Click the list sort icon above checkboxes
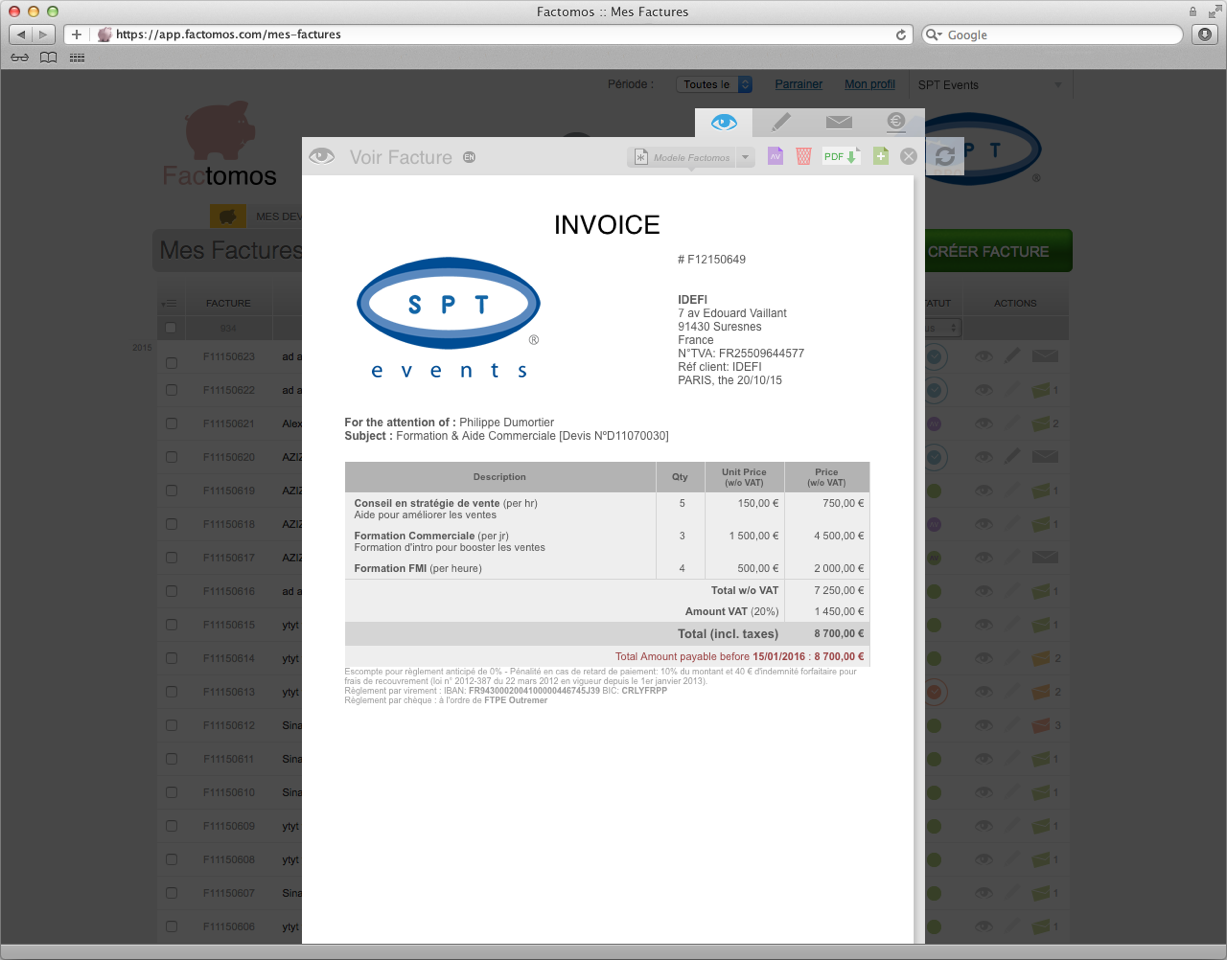The width and height of the screenshot is (1227, 960). pos(169,303)
